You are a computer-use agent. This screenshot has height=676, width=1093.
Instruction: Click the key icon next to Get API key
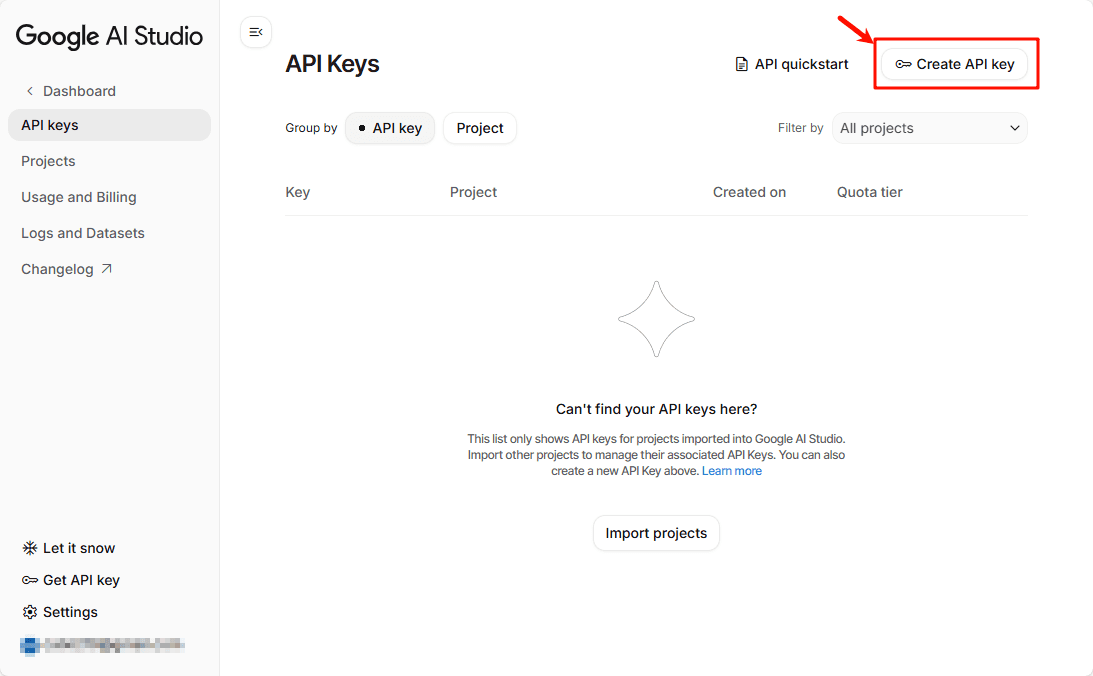tap(29, 579)
